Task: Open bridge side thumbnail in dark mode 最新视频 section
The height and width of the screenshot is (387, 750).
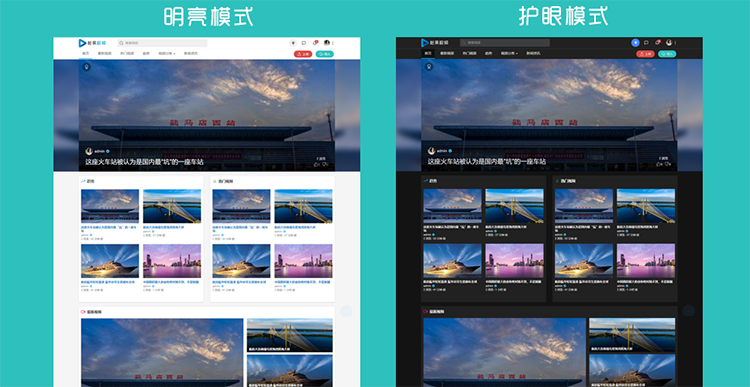Action: [x=632, y=335]
